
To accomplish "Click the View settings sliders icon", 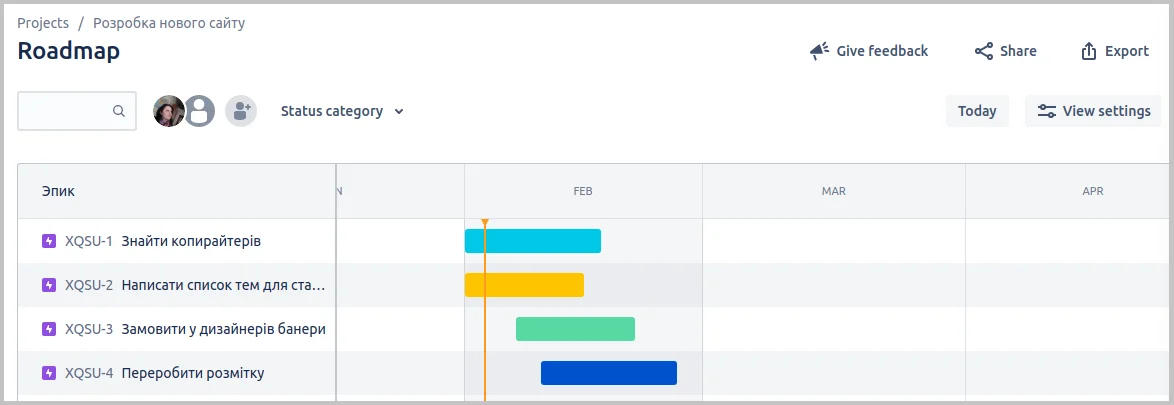I will point(1046,111).
